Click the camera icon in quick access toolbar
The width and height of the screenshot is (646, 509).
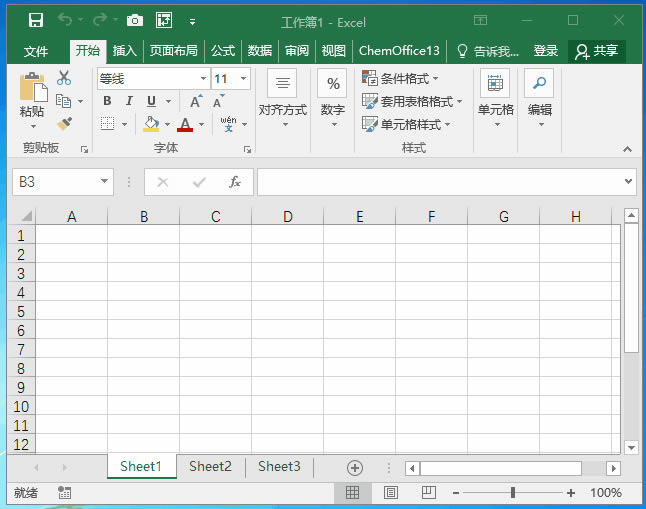135,20
